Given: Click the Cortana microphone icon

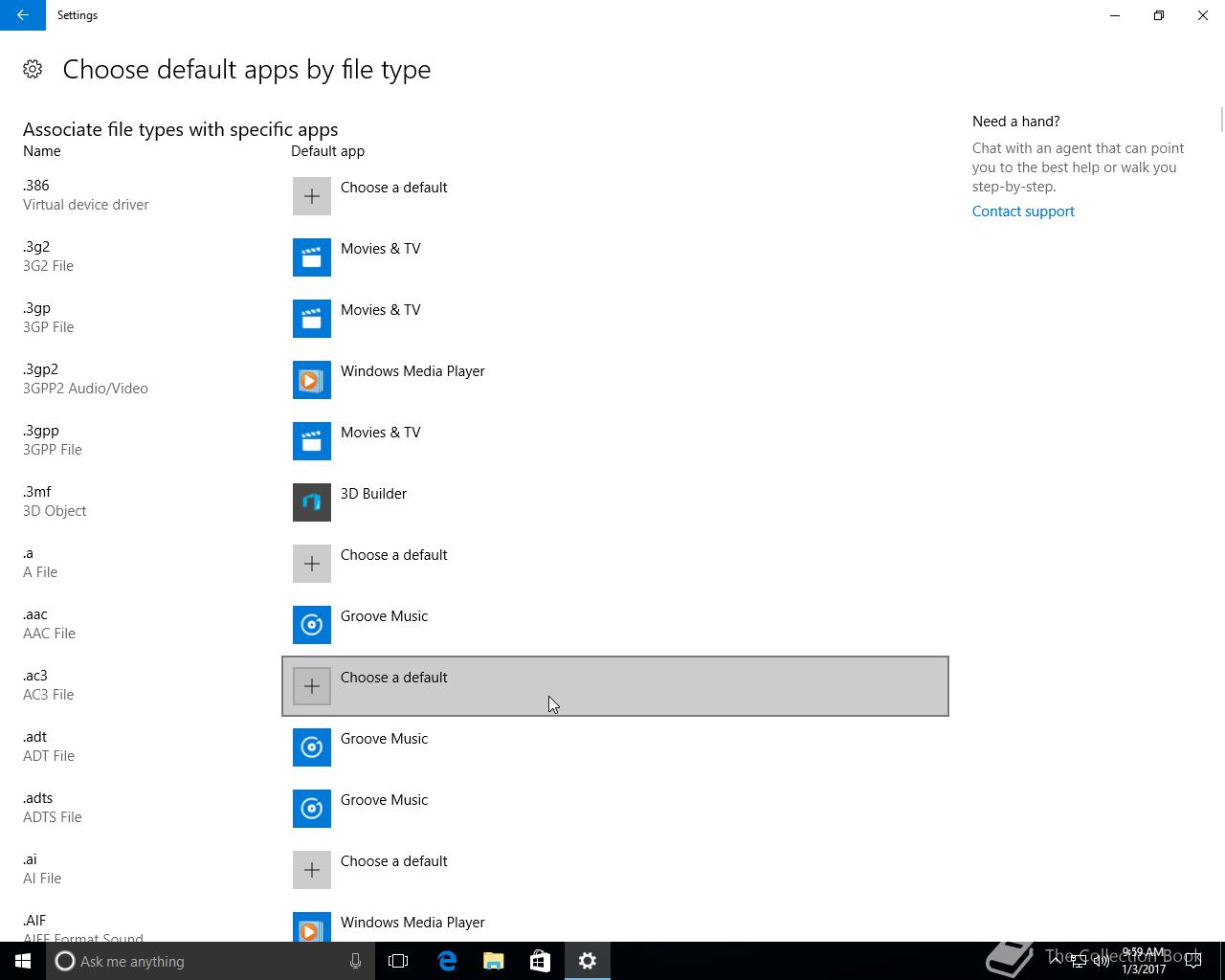Looking at the screenshot, I should pyautogui.click(x=355, y=961).
